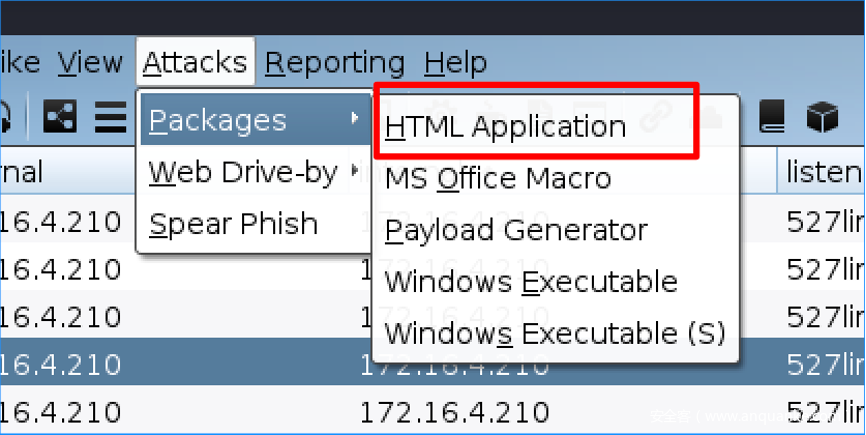Sort by the listener column header
866x435 pixels.
[824, 172]
